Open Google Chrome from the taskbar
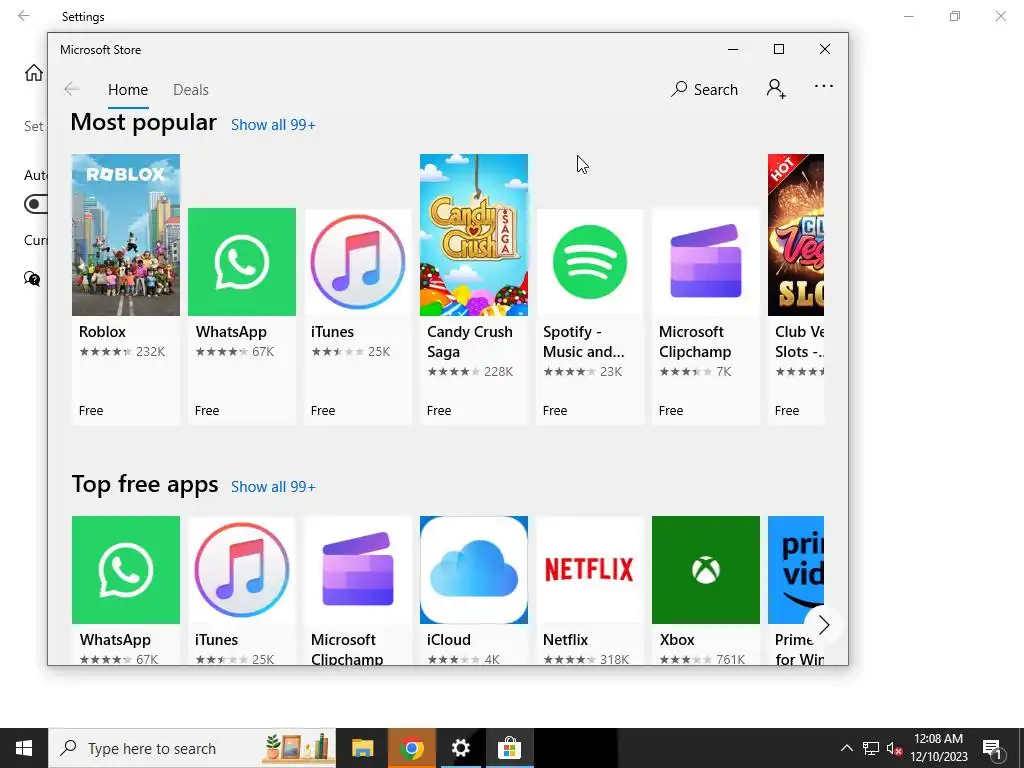1024x768 pixels. (411, 748)
